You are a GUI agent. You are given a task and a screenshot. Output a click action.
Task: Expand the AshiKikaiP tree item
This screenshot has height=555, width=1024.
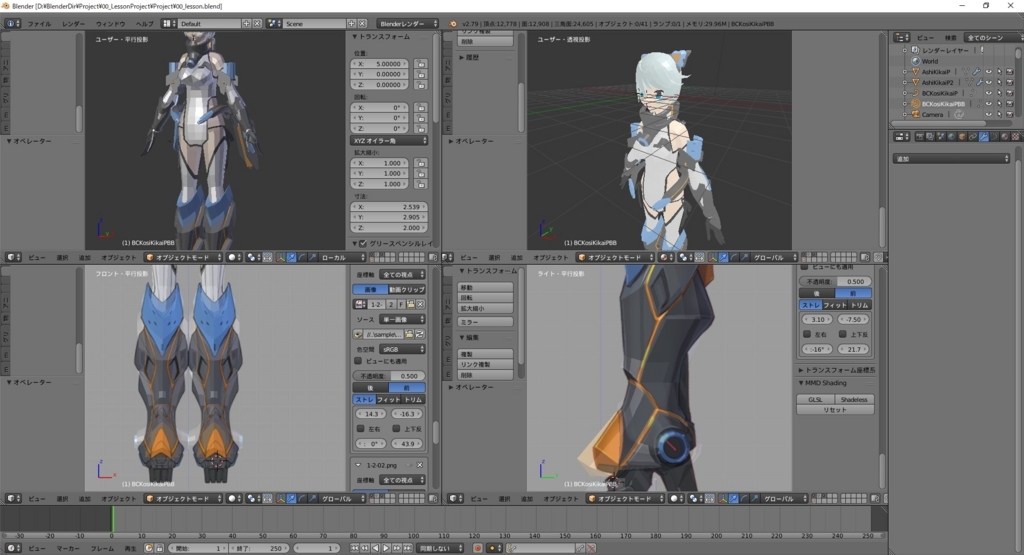pyautogui.click(x=904, y=72)
